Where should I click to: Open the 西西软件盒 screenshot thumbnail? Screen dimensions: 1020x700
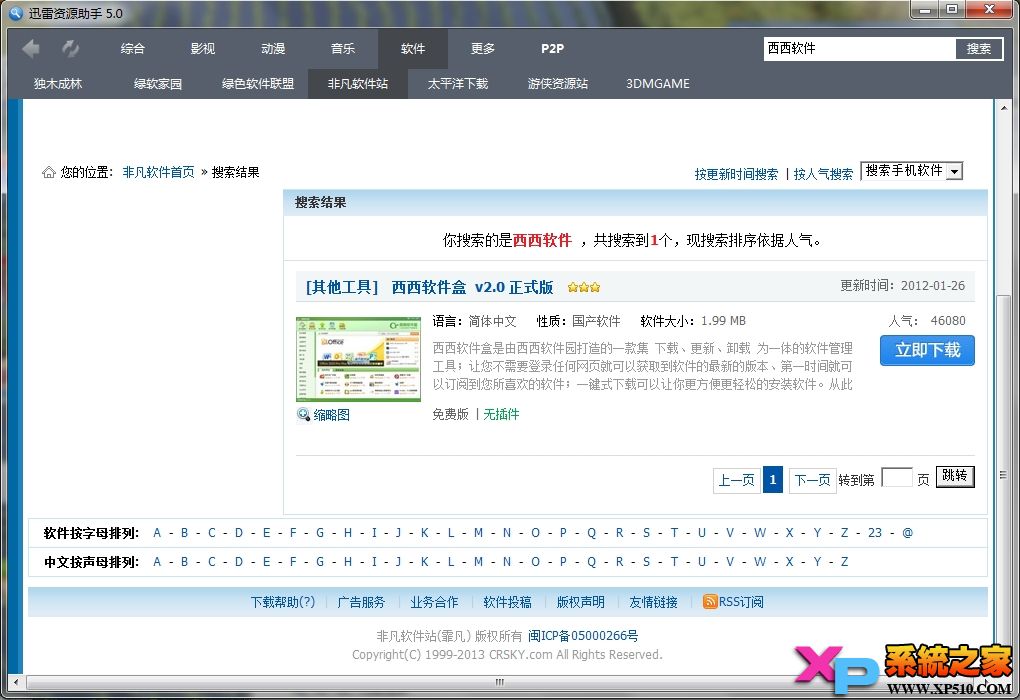(358, 359)
